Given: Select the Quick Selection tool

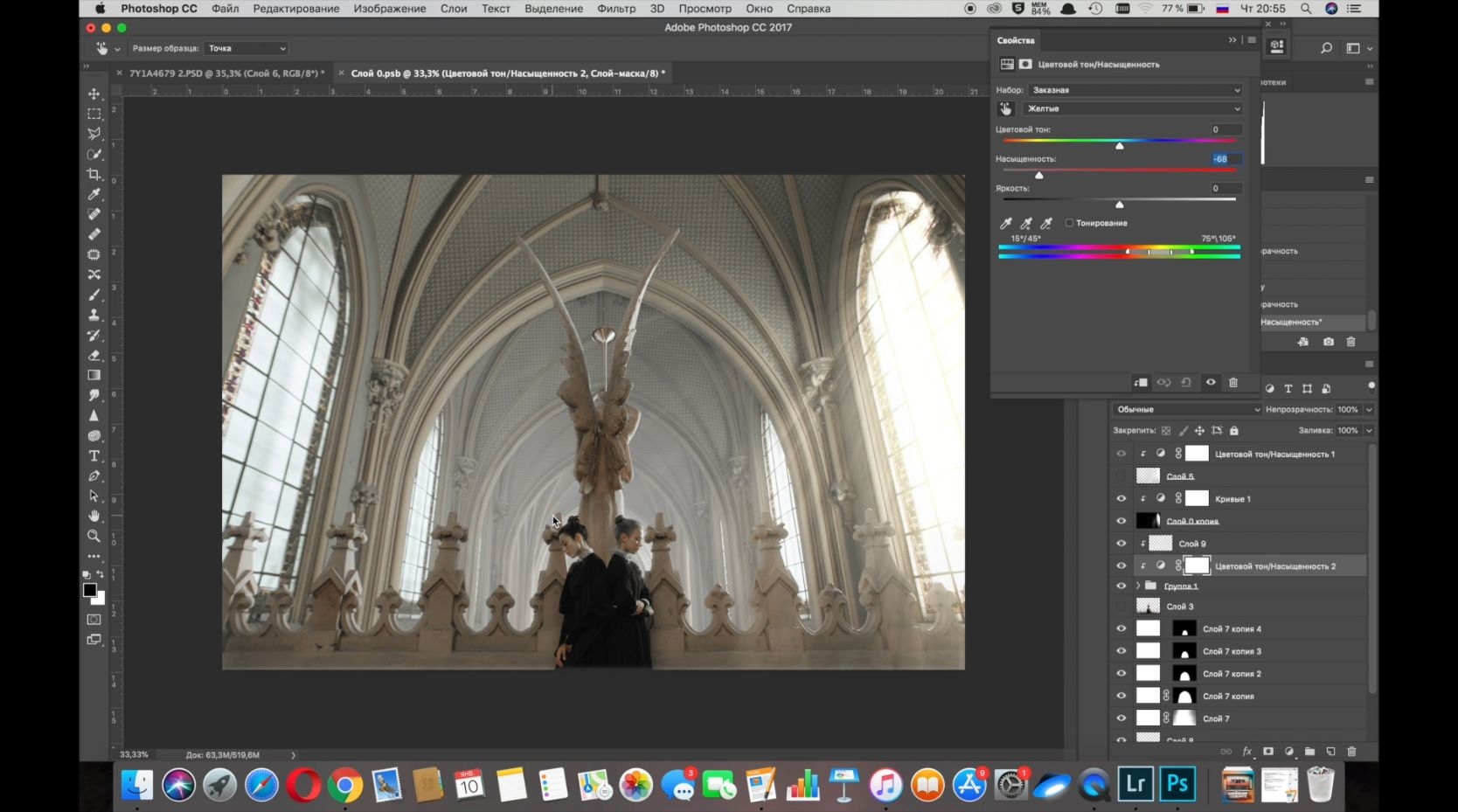Looking at the screenshot, I should tap(94, 154).
